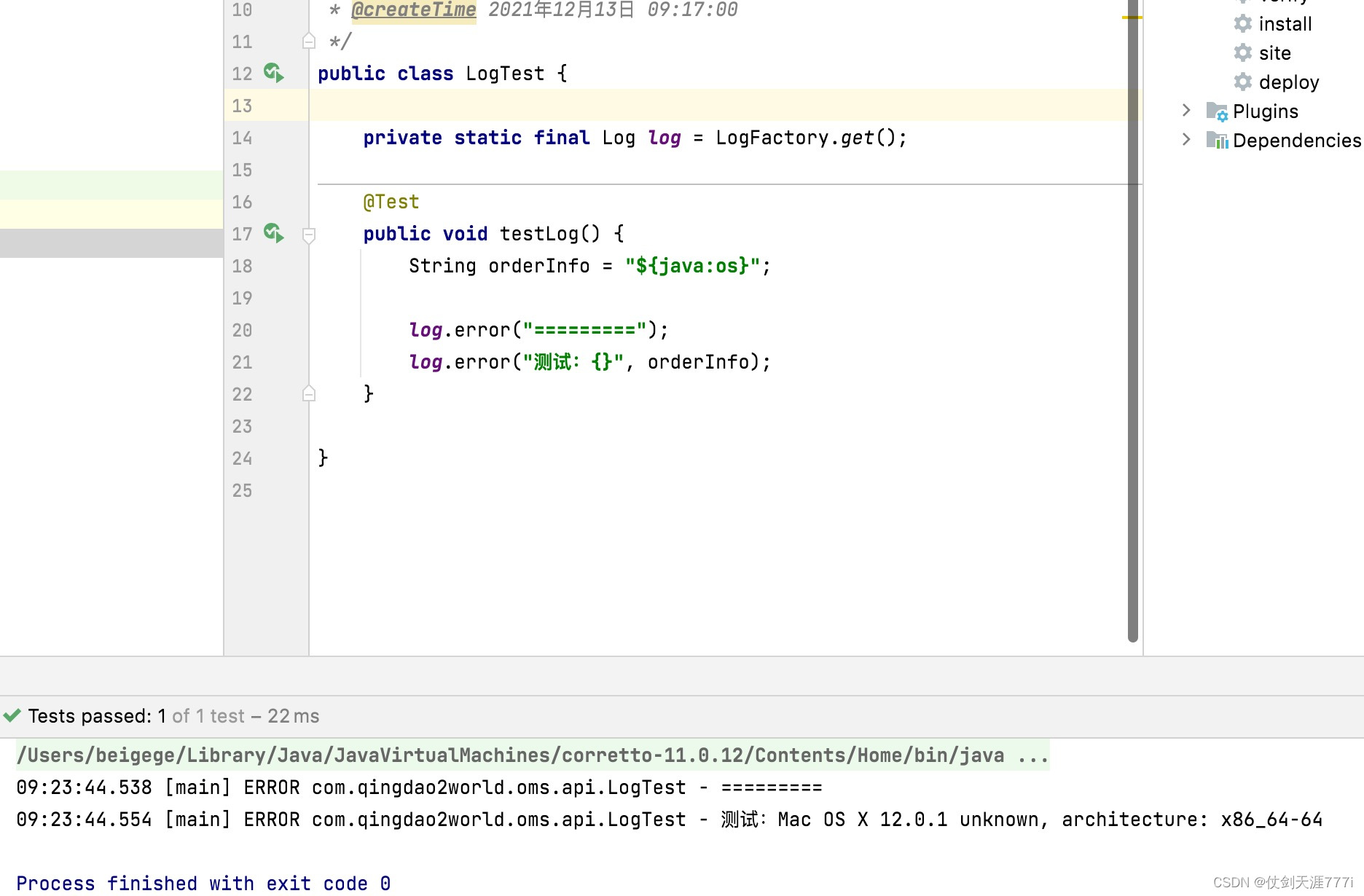The image size is (1364, 896).
Task: Click the @createTime tag link
Action: pyautogui.click(x=414, y=10)
